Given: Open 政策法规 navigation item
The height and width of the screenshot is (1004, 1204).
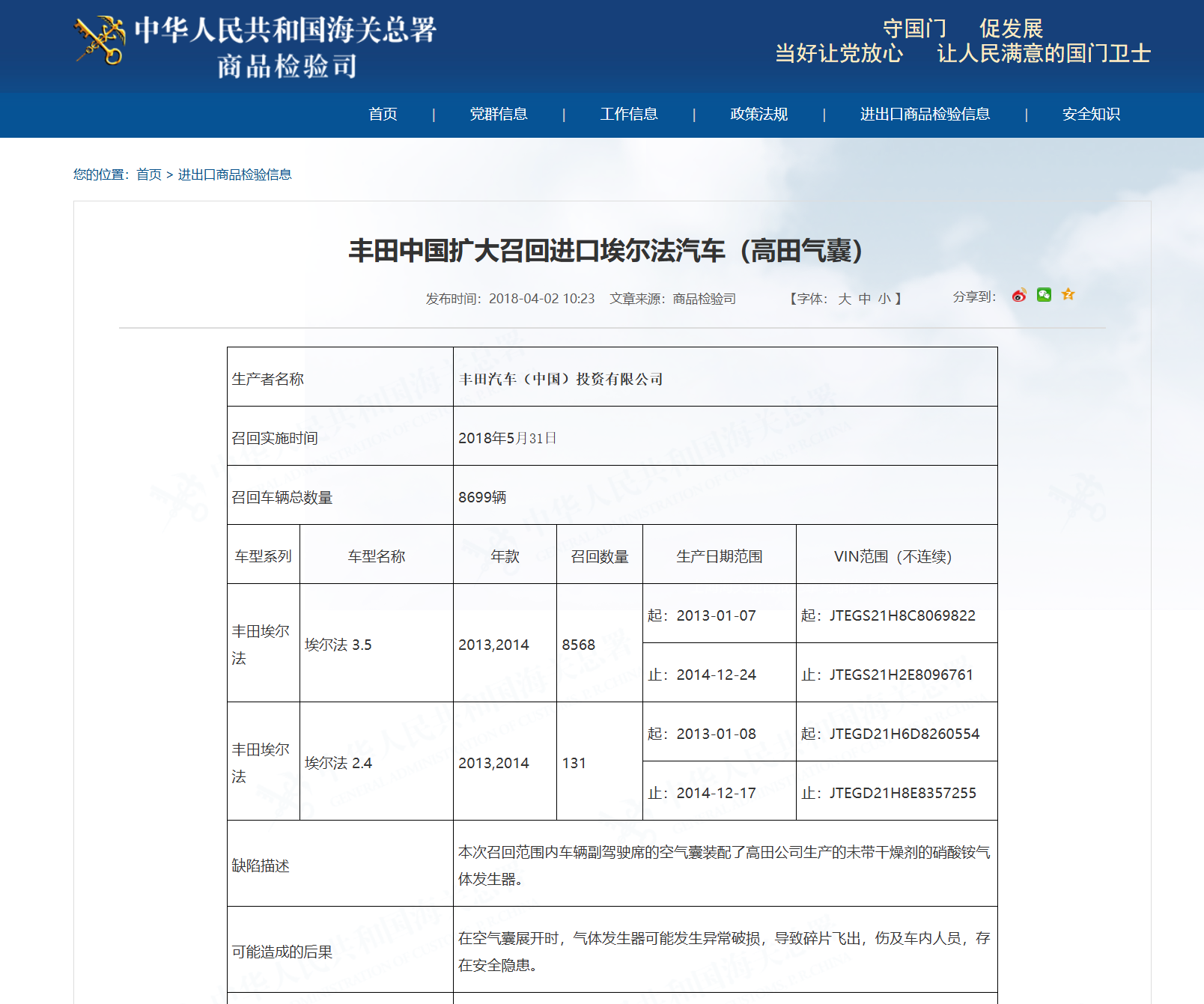Looking at the screenshot, I should point(758,114).
